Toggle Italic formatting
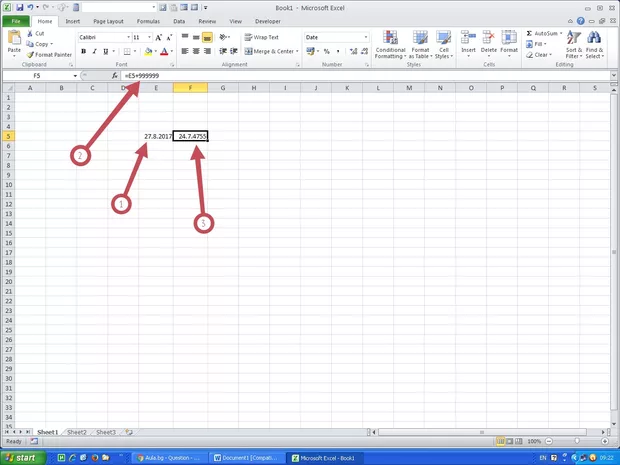 coord(95,51)
